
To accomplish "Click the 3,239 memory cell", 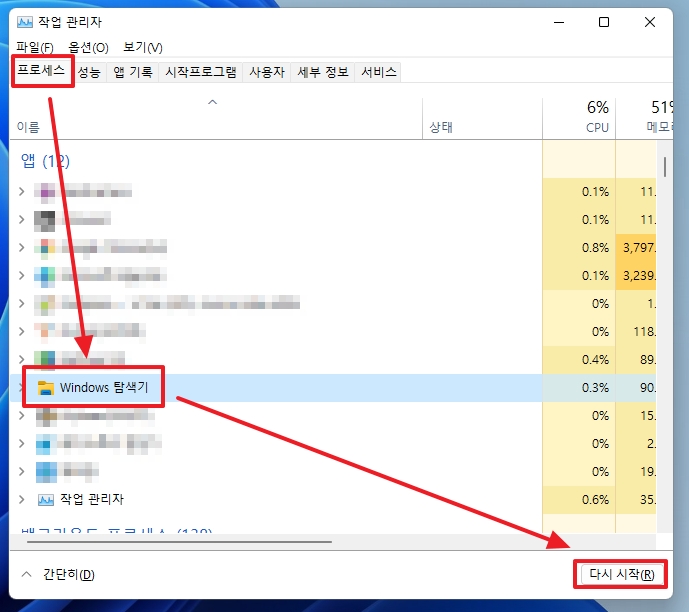I will click(636, 276).
